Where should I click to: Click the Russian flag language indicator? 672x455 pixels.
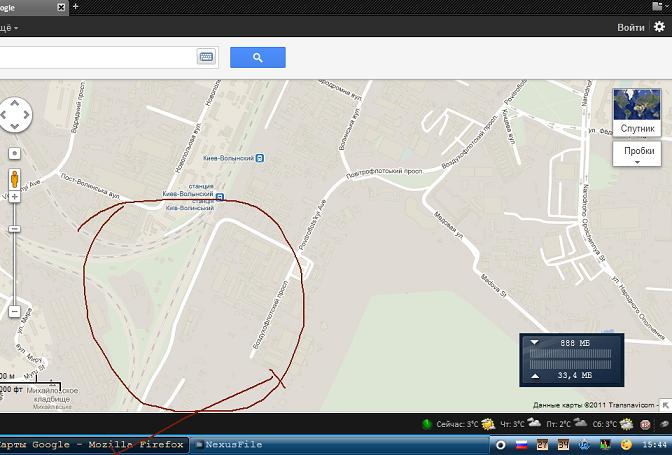[x=522, y=445]
